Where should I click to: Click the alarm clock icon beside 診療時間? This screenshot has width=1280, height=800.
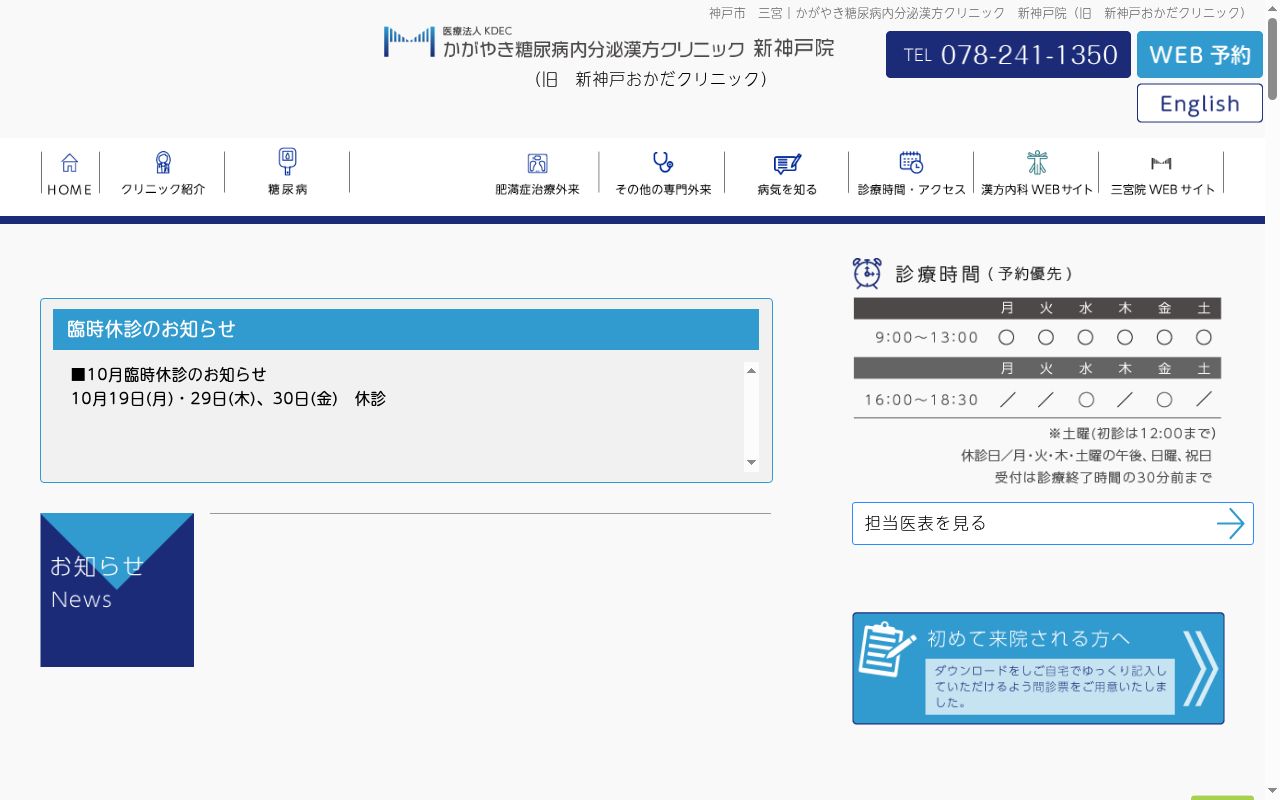867,273
